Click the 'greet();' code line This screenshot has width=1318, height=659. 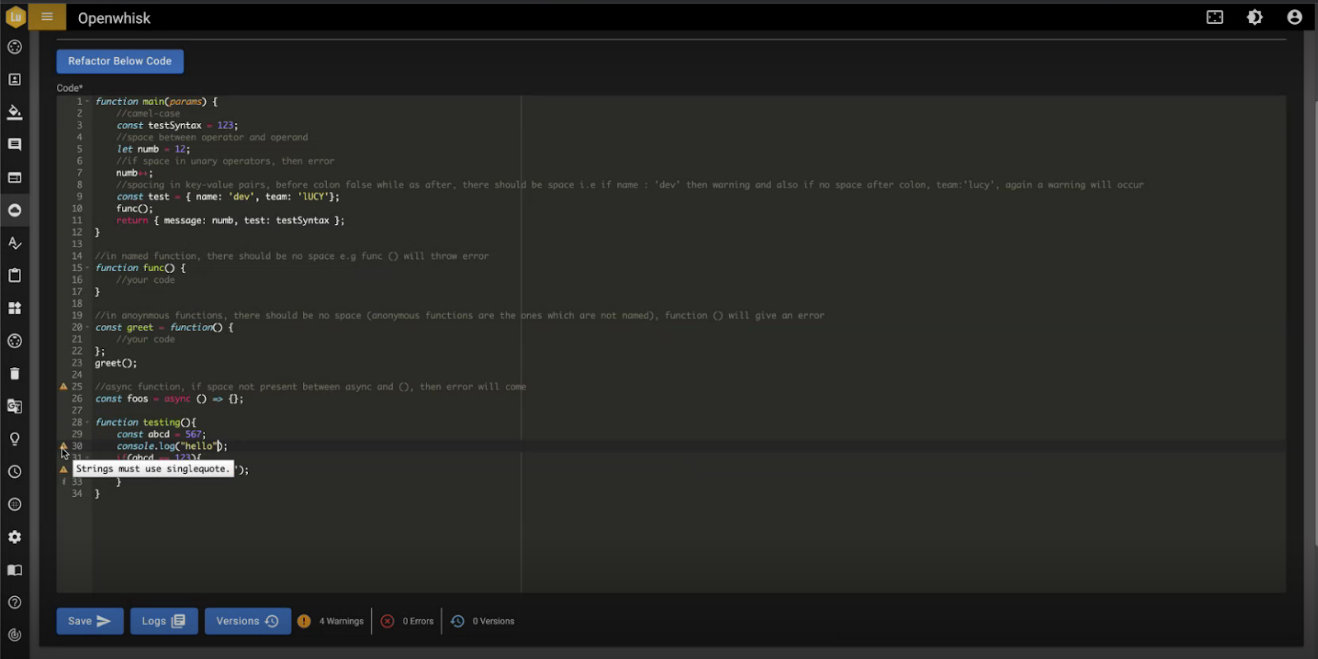click(116, 363)
